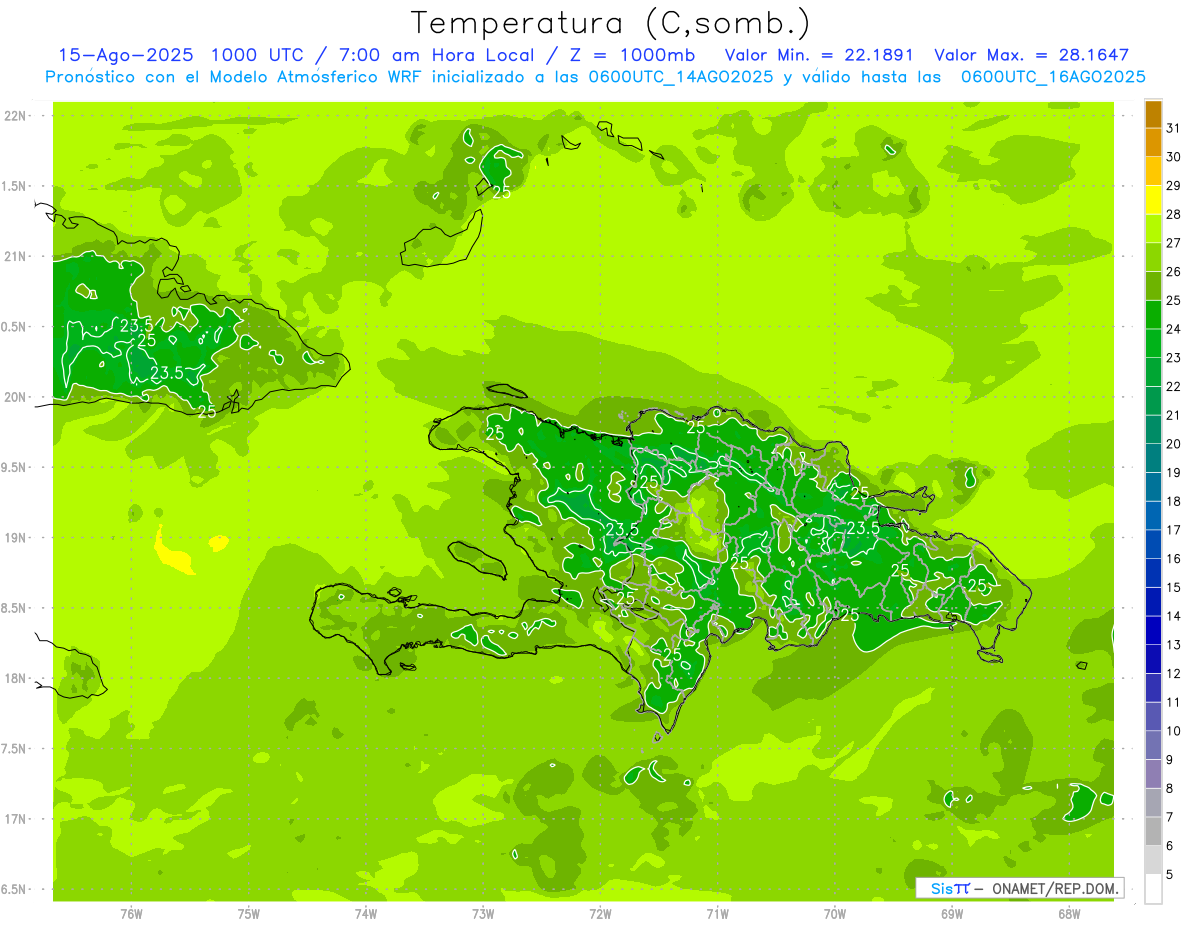The image size is (1200, 927).
Task: Click latitude axis label '17N'
Action: (17, 819)
